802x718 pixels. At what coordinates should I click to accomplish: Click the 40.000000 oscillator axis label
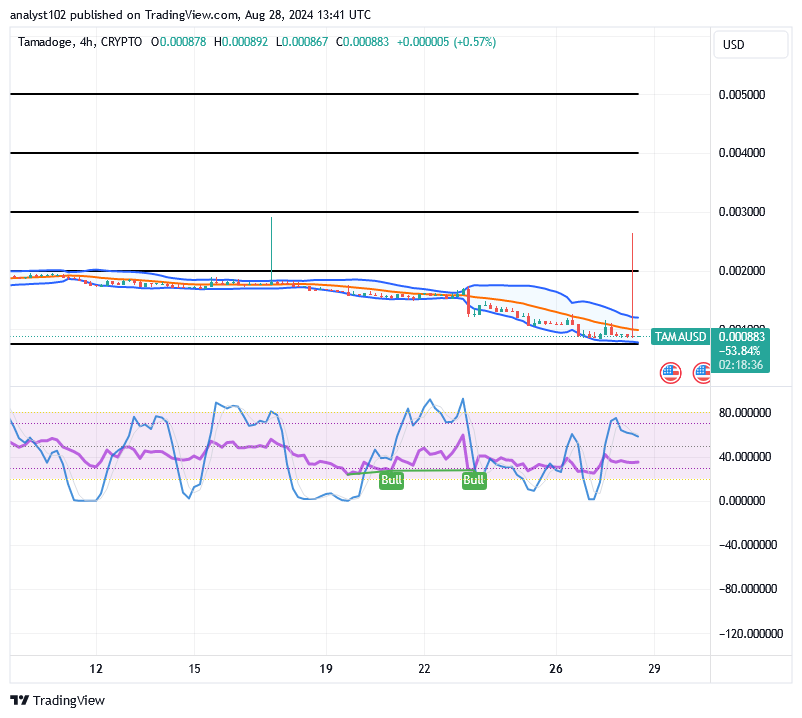745,457
